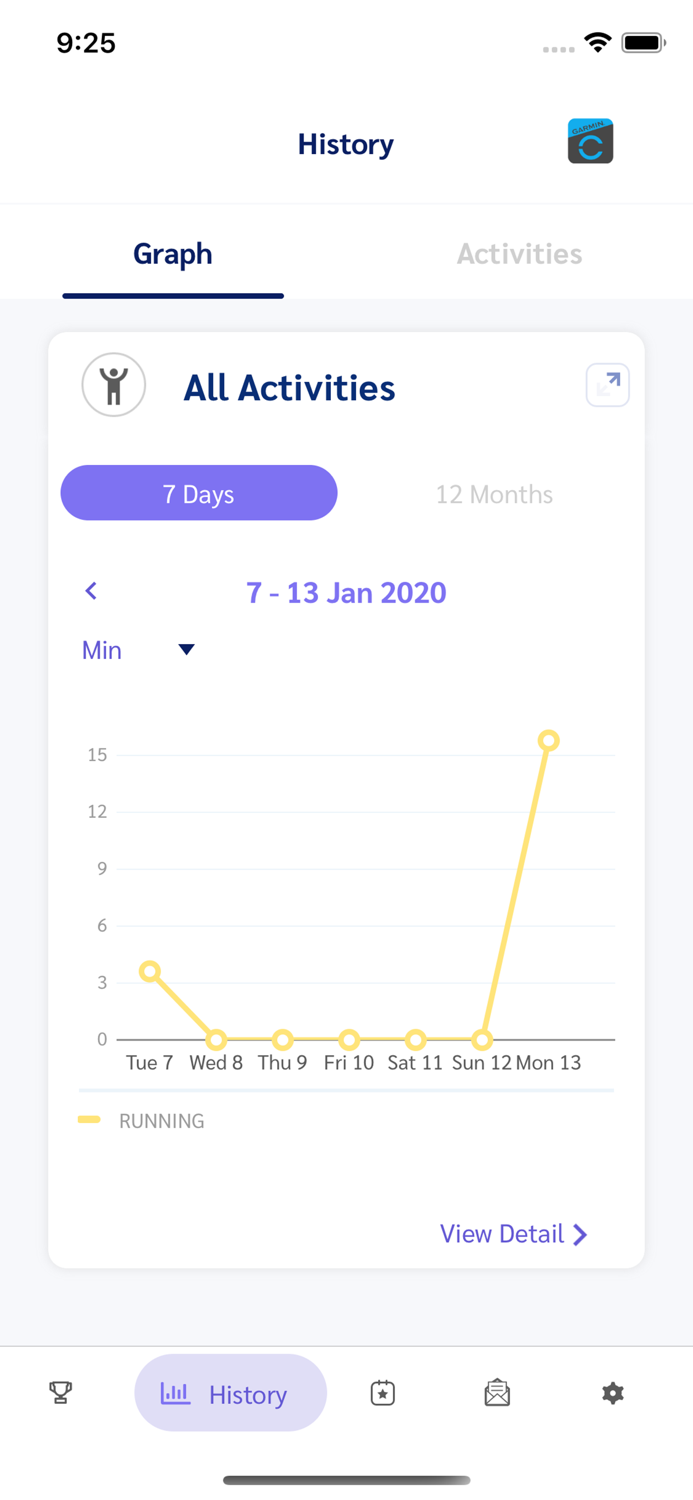Open the calendar activities icon
Viewport: 693px width, 1500px height.
pyautogui.click(x=381, y=1392)
